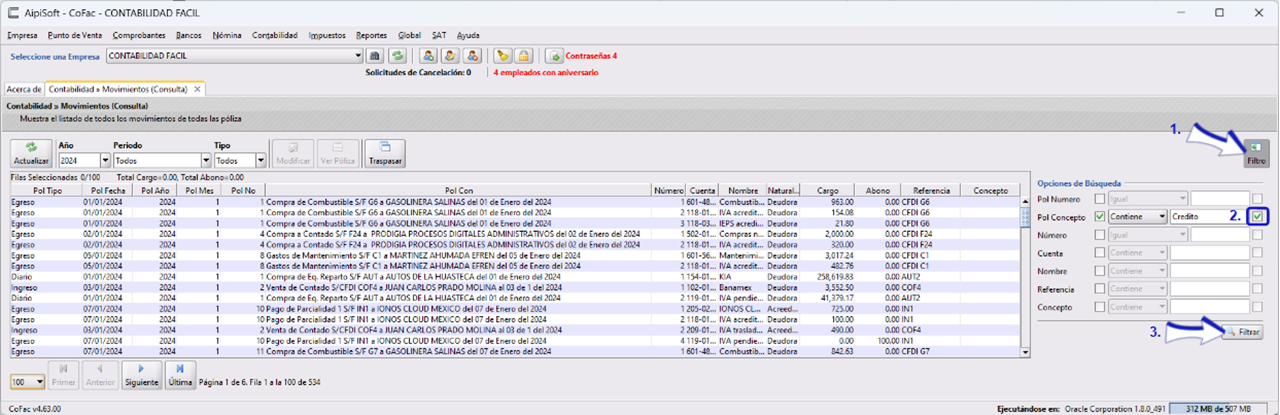Toggle the Filtro panel button
This screenshot has height=415, width=1280.
point(1255,153)
